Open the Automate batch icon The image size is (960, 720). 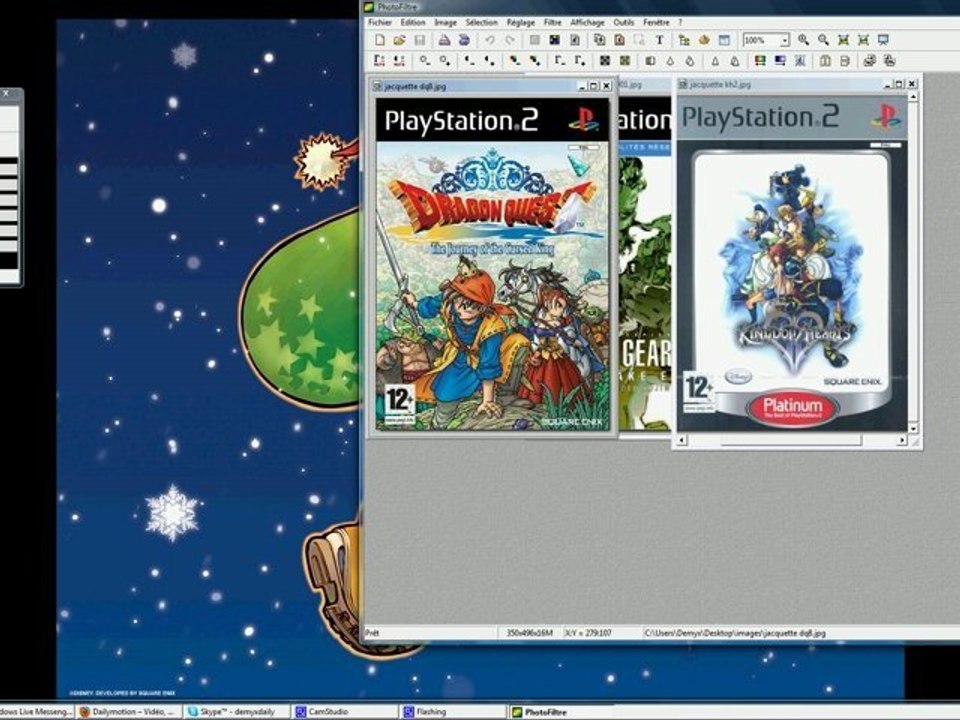[704, 40]
